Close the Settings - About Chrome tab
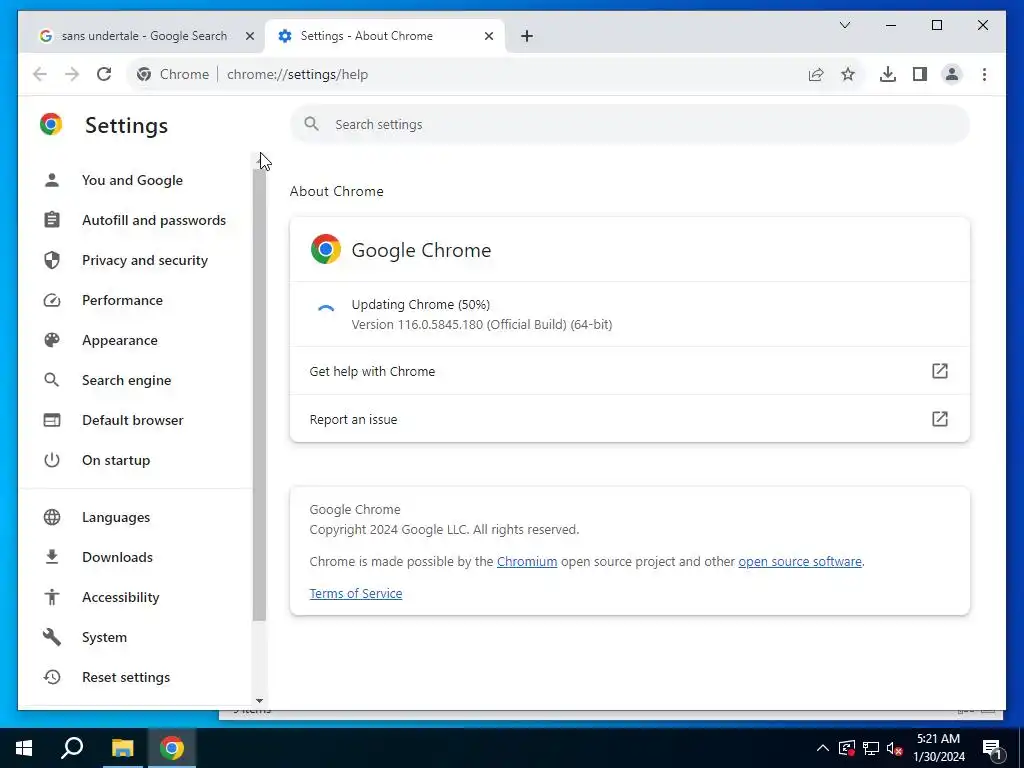 [x=488, y=36]
